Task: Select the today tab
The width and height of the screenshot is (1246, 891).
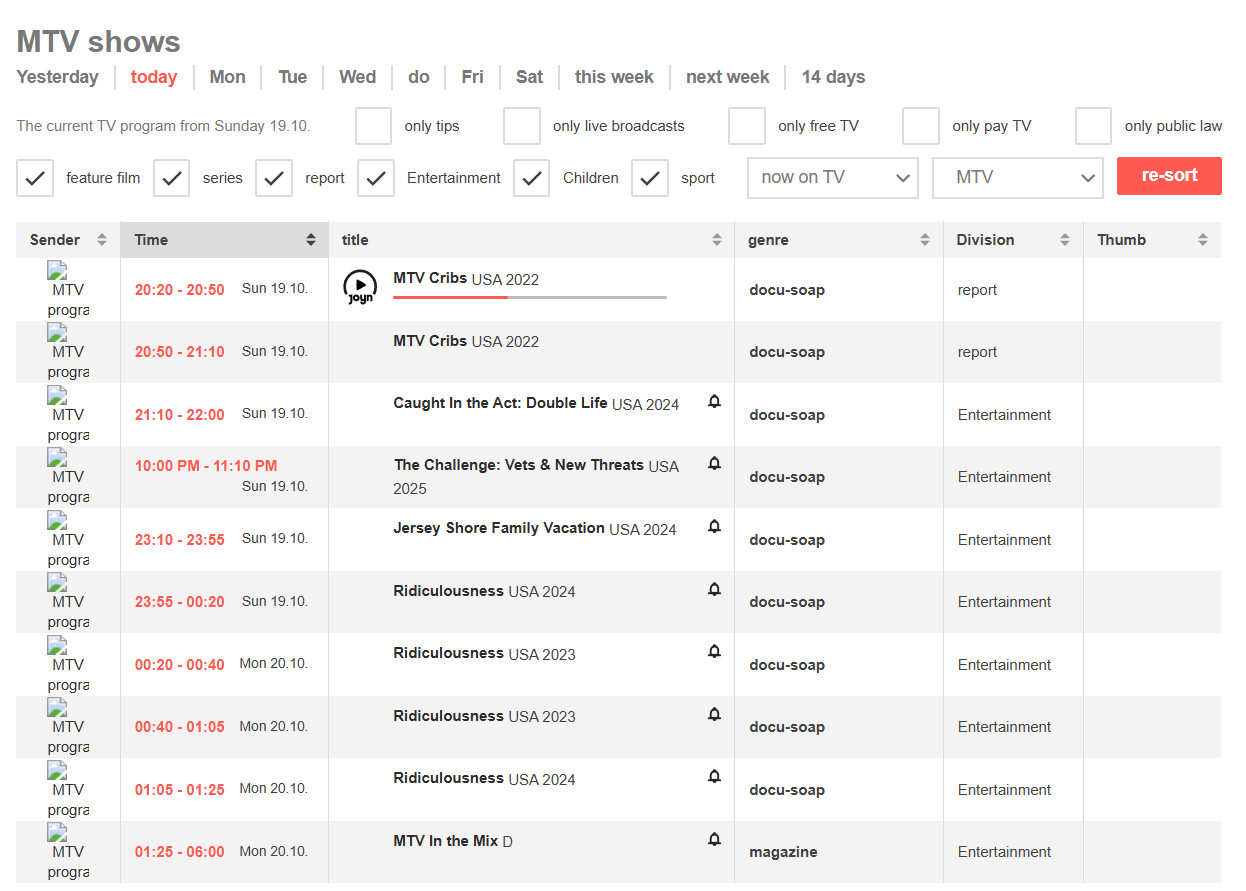Action: [154, 77]
